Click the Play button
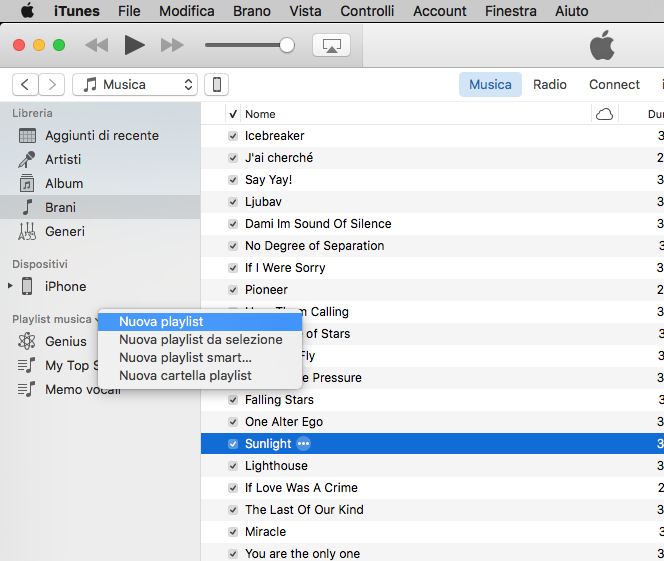This screenshot has width=664, height=561. [134, 45]
